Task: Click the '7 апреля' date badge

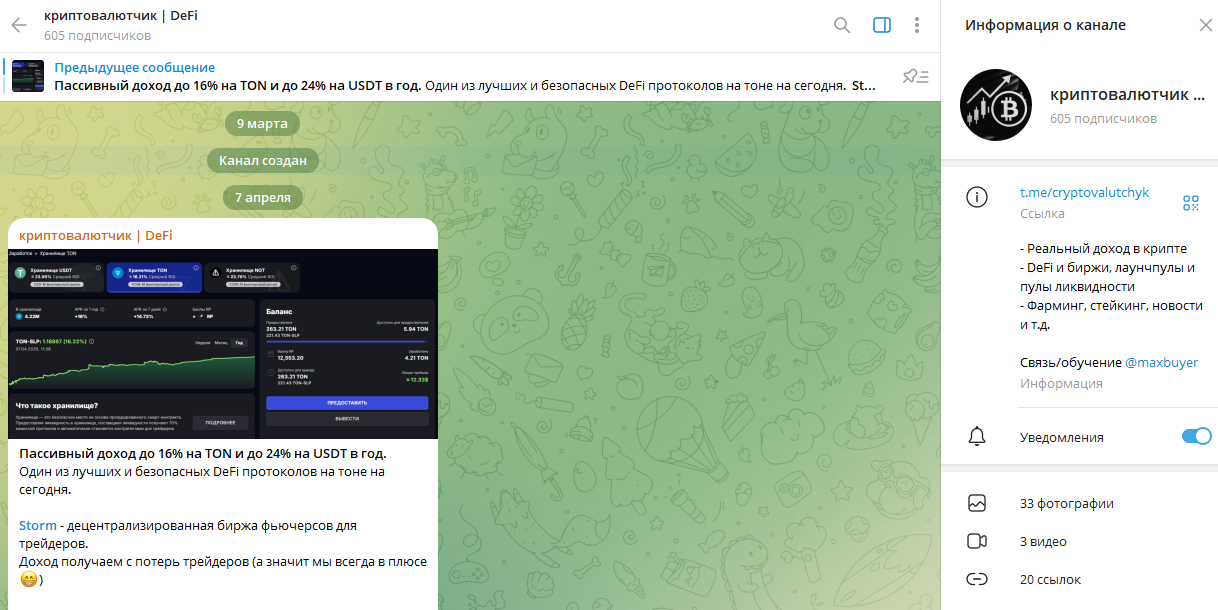Action: (x=263, y=197)
